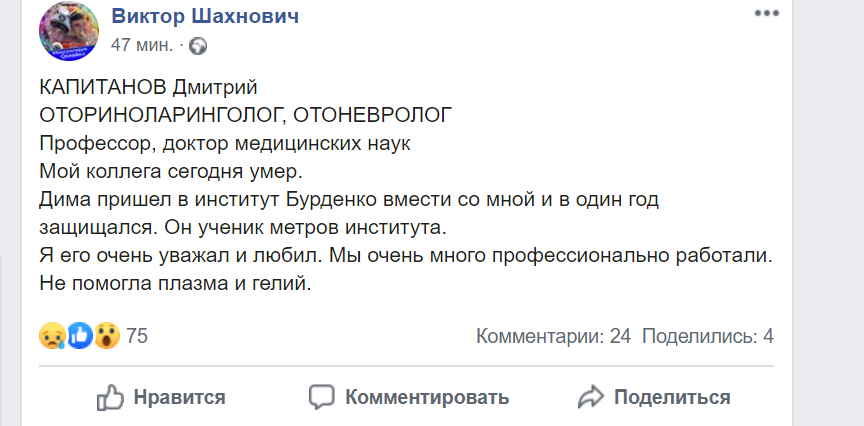The height and width of the screenshot is (426, 864).
Task: Click the speech bubble icon beside Комментировать
Action: 321,397
